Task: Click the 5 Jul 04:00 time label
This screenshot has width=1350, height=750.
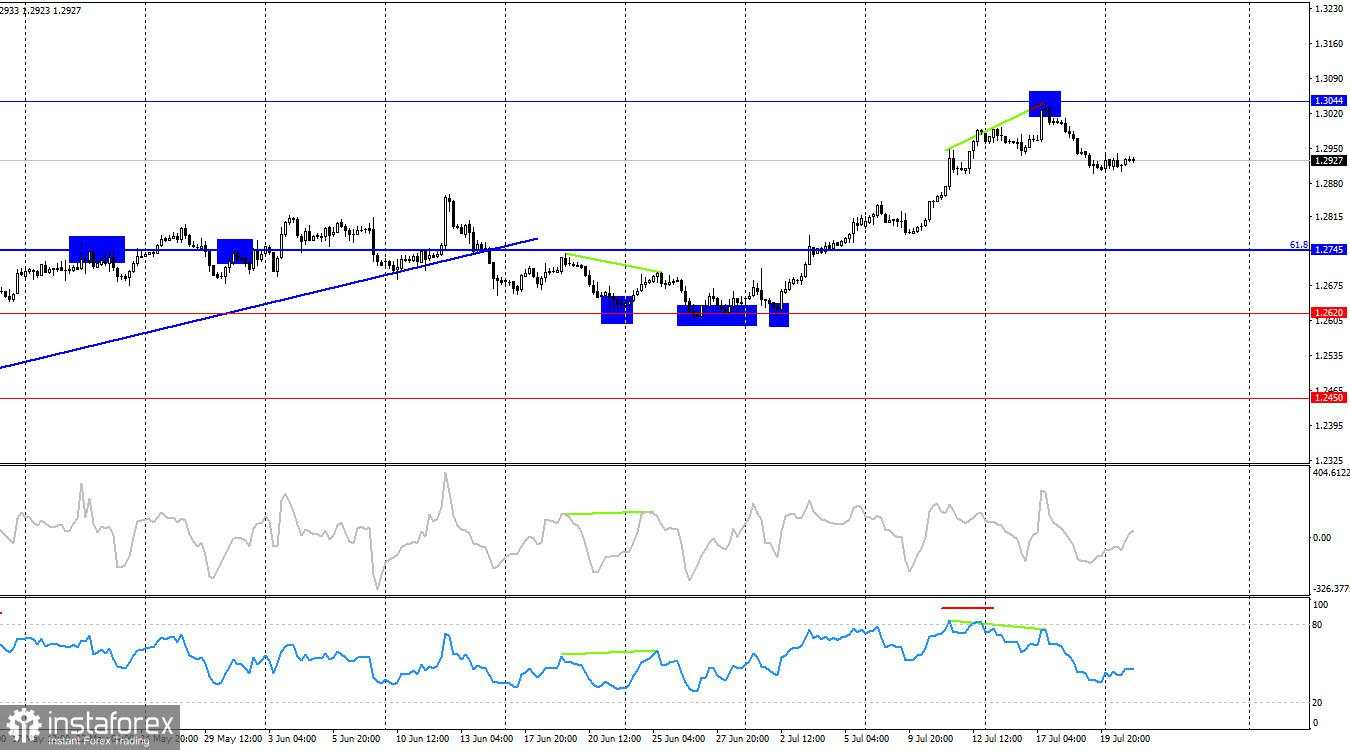Action: coord(867,739)
